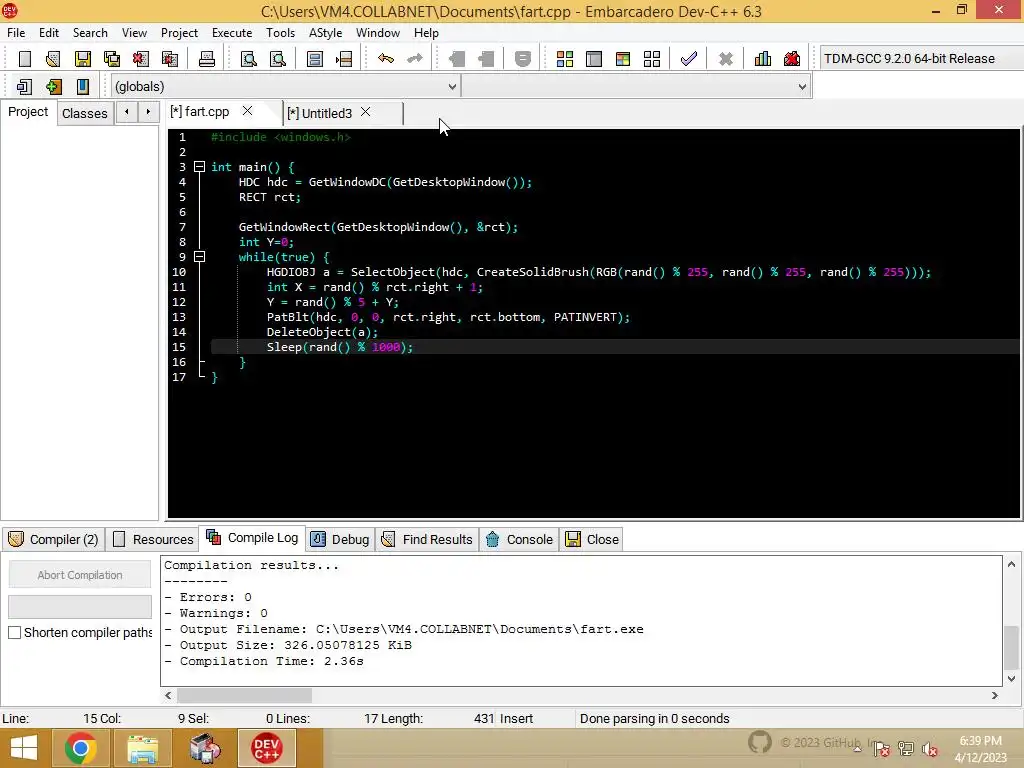Close the fart.cpp tab with its X

pyautogui.click(x=248, y=111)
